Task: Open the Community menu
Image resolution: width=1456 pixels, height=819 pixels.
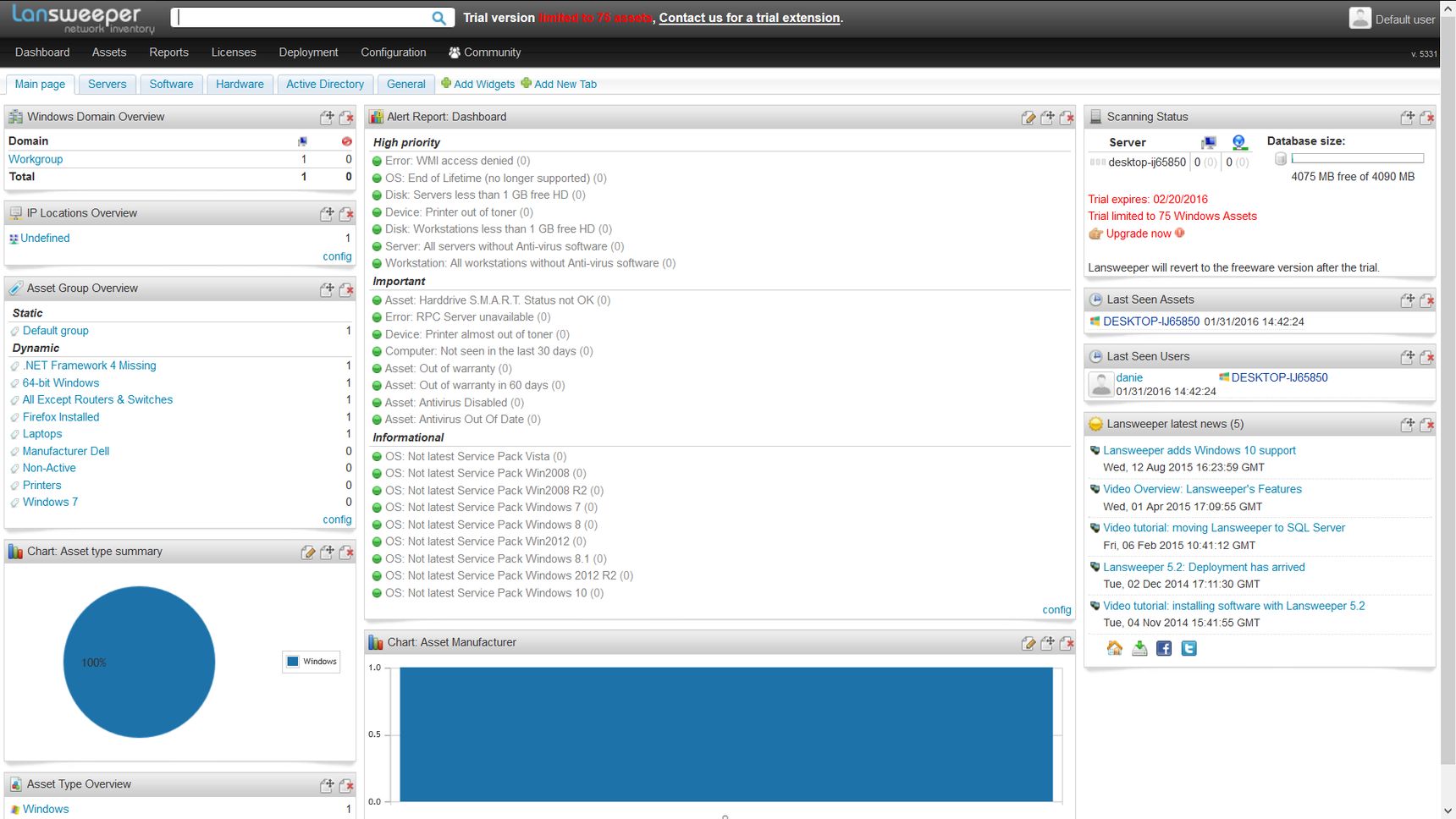Action: click(x=484, y=52)
